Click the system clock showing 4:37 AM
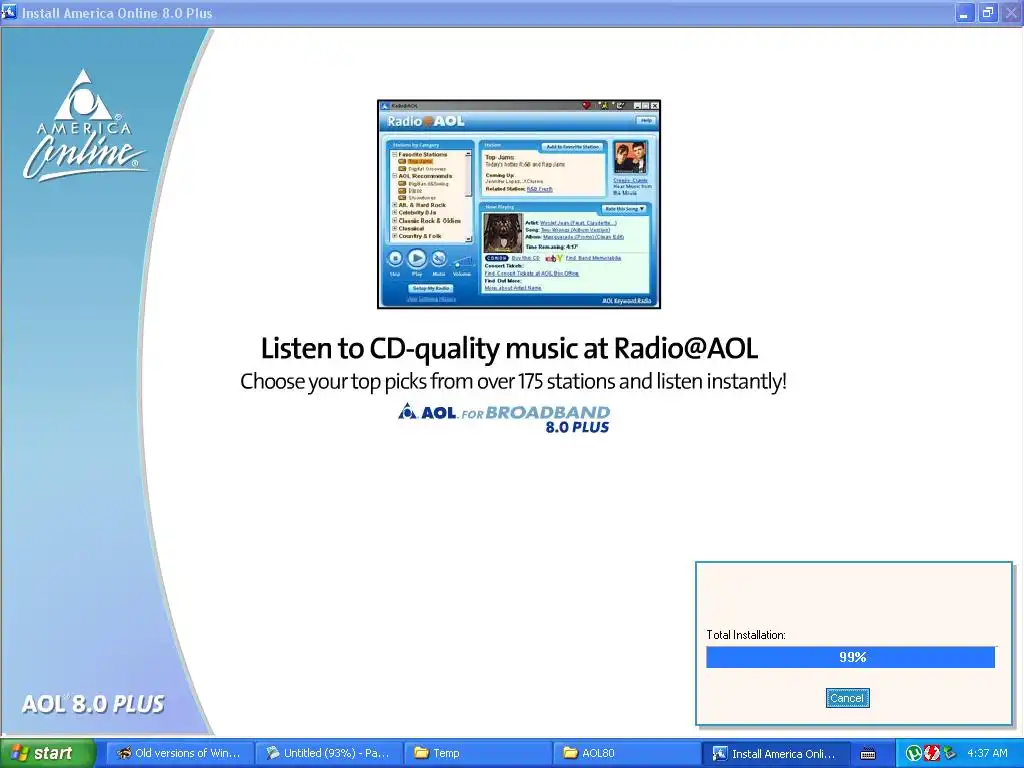 pos(987,753)
